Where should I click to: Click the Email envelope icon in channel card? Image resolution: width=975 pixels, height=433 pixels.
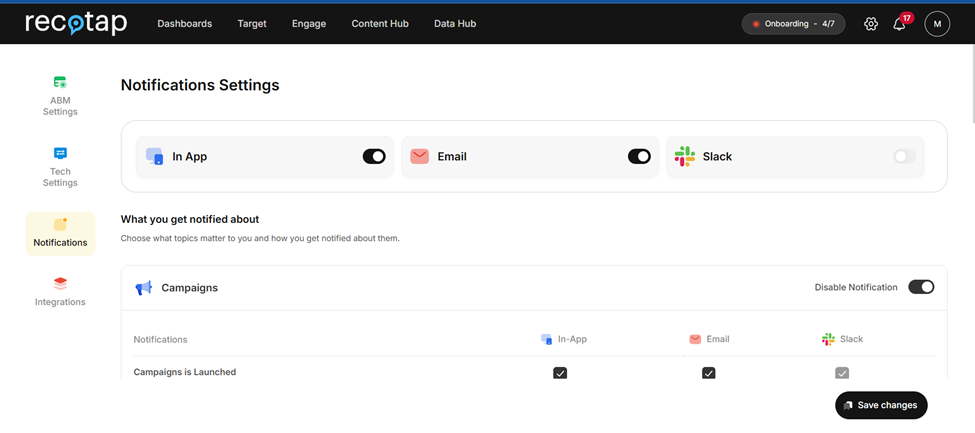click(x=420, y=156)
